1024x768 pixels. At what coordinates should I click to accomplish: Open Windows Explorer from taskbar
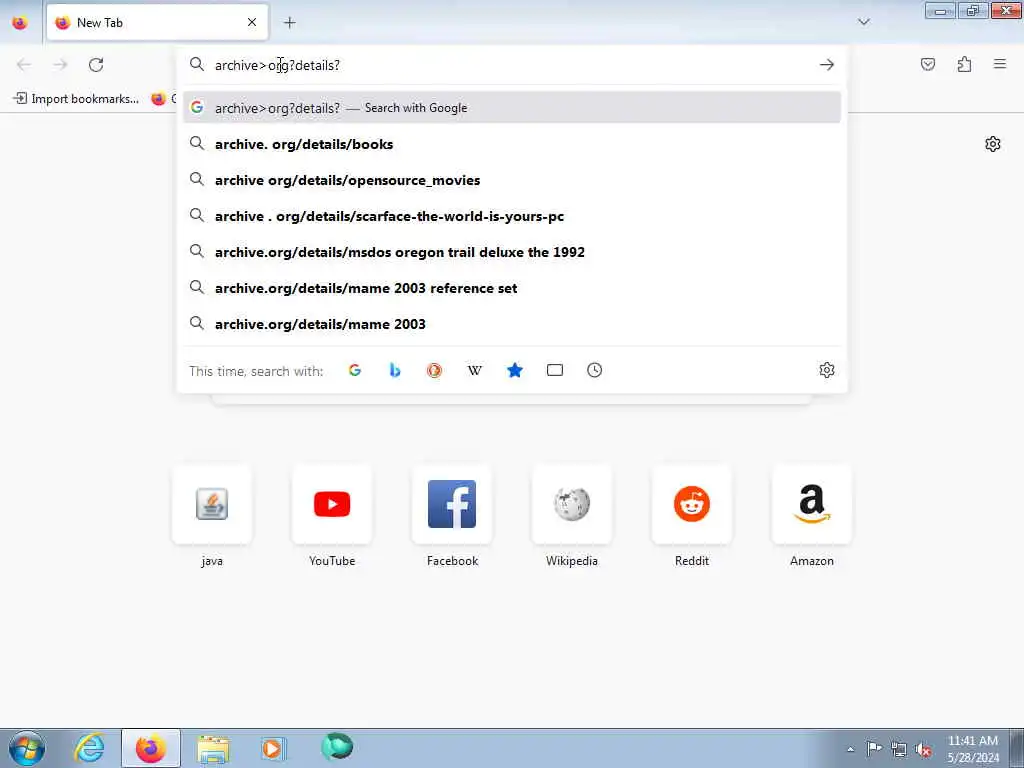point(213,748)
